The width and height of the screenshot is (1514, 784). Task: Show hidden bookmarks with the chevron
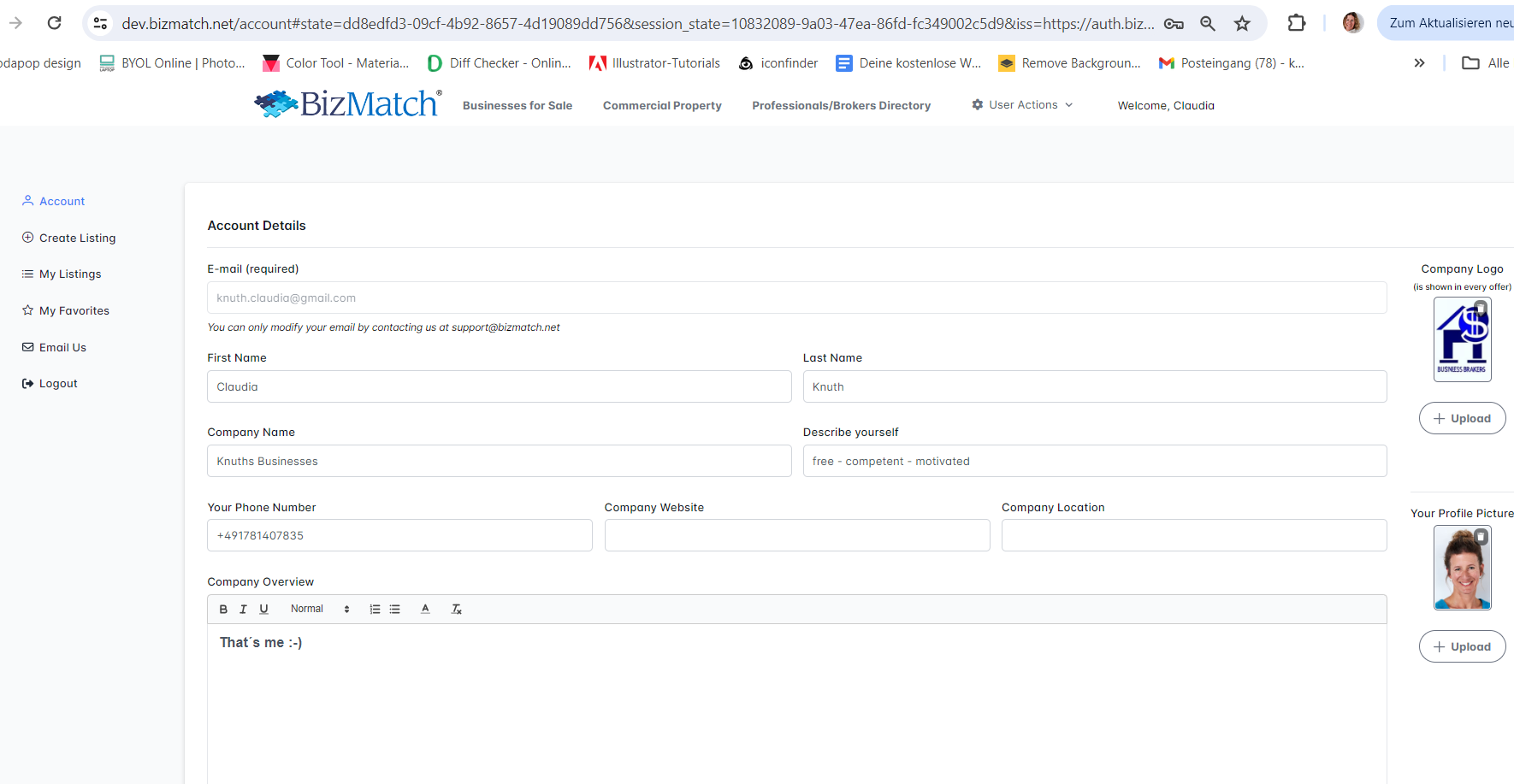click(x=1419, y=63)
